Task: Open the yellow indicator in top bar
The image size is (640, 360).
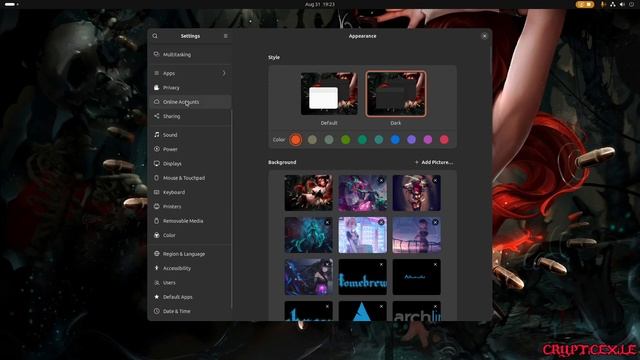Action: tap(584, 4)
